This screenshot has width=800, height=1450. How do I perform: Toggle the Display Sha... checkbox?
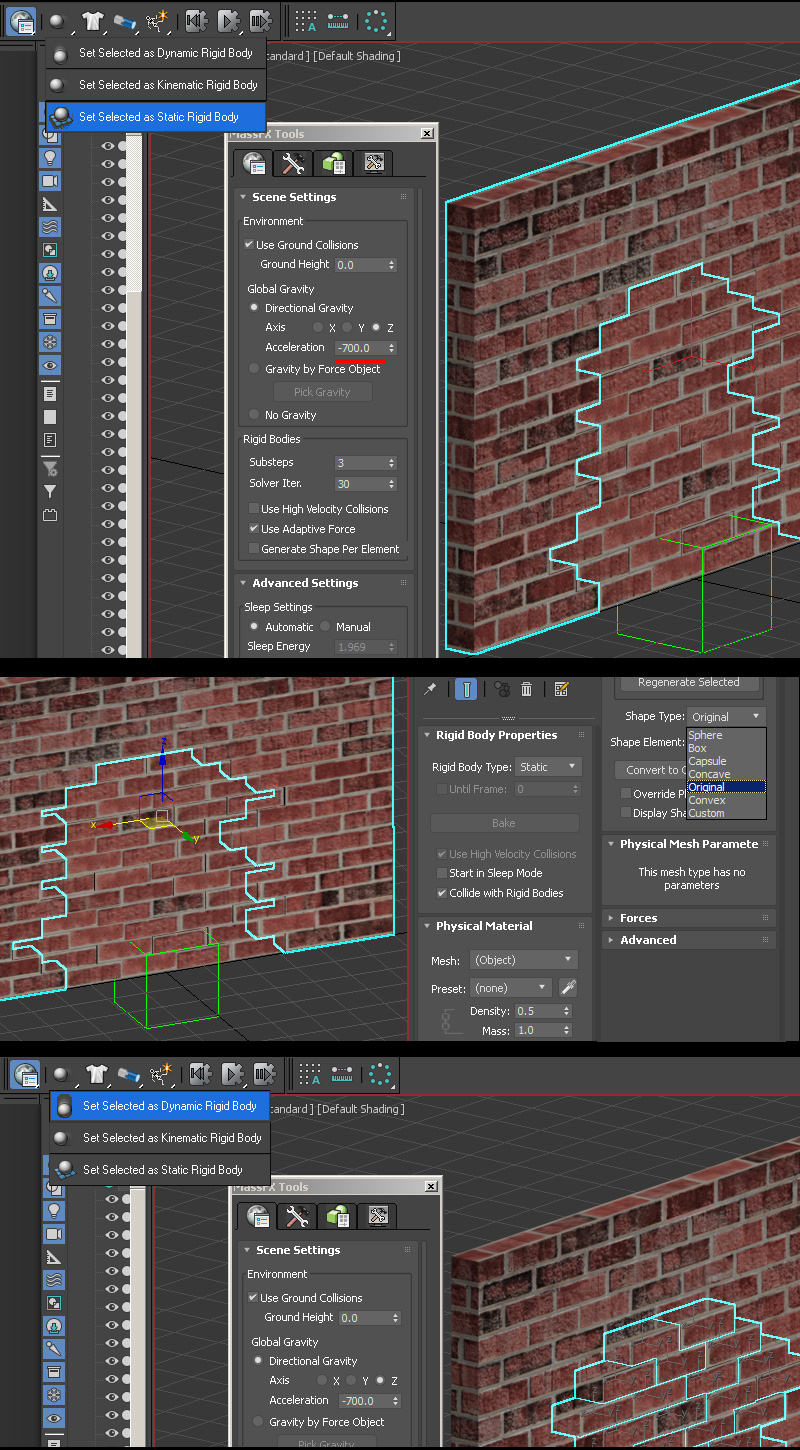pos(625,813)
